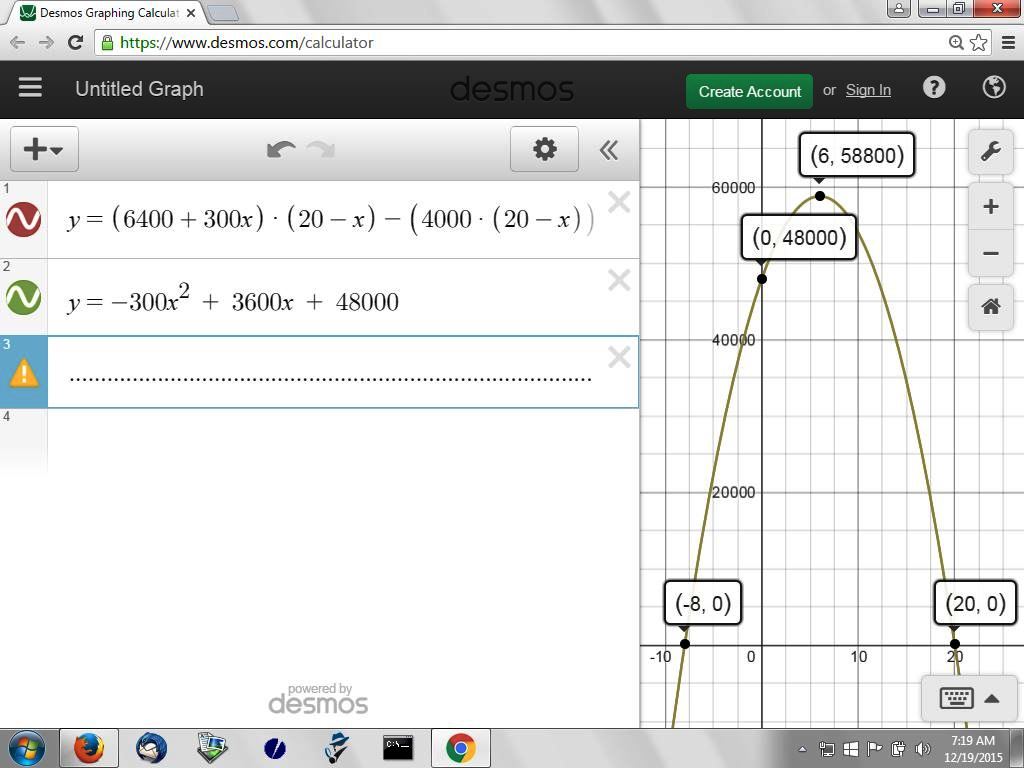1024x768 pixels.
Task: Select the y = -300x² + 3600x + 48000 expression
Action: [233, 298]
